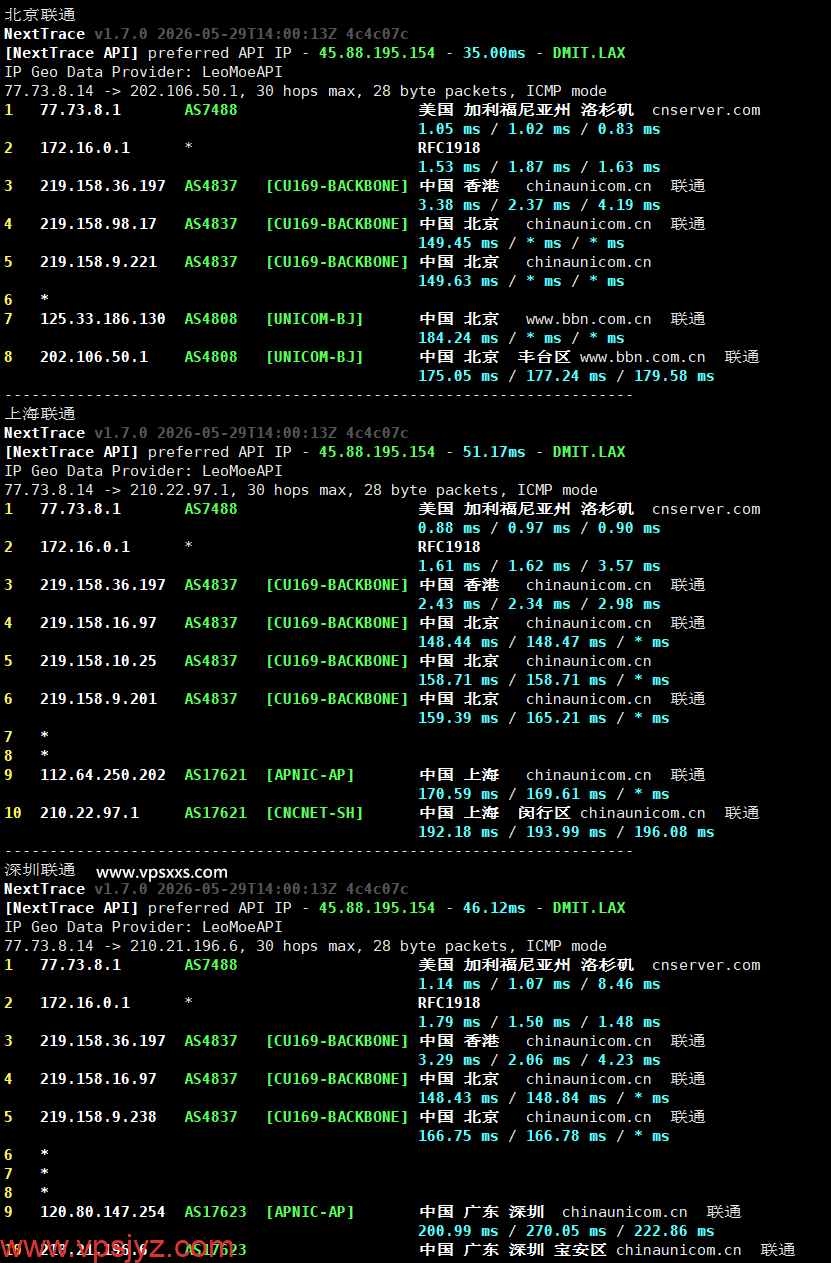831x1263 pixels.
Task: Click [UNICOM-BJ] tag beside 125.33.186.130
Action: pyautogui.click(x=315, y=319)
